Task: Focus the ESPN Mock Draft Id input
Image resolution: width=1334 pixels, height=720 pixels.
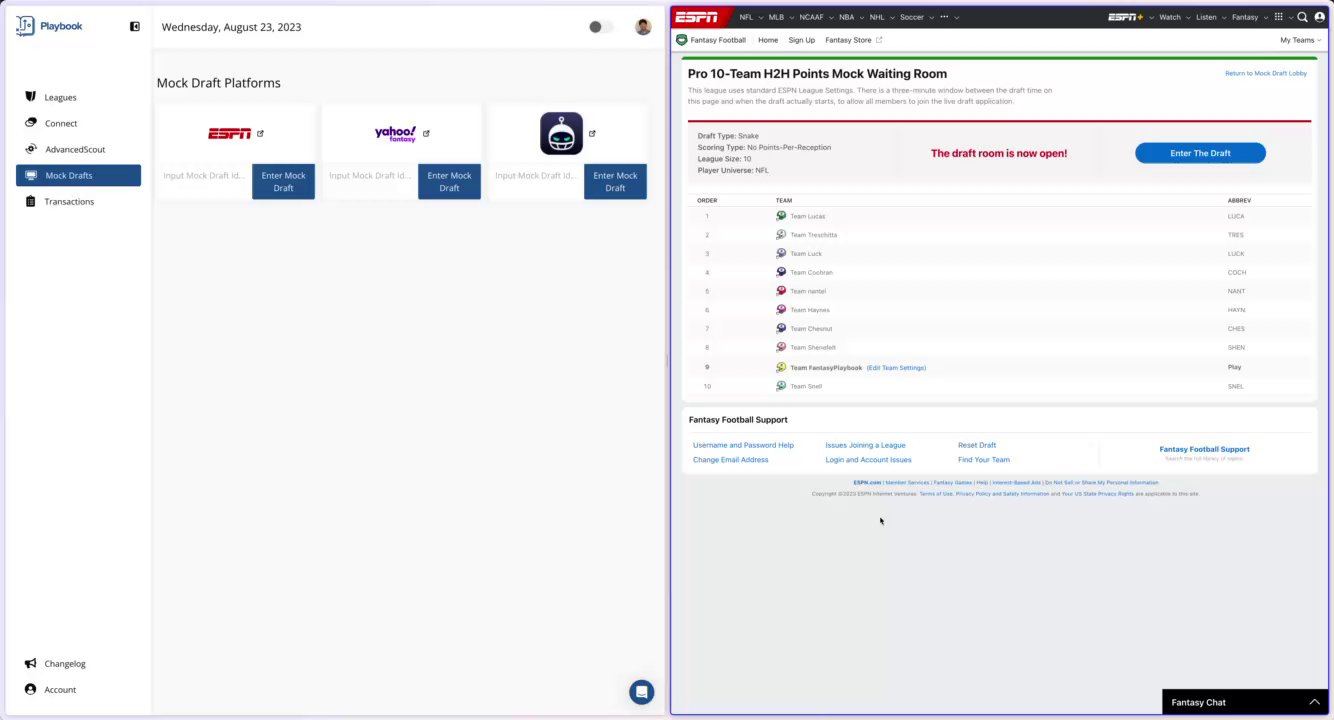Action: pos(203,176)
